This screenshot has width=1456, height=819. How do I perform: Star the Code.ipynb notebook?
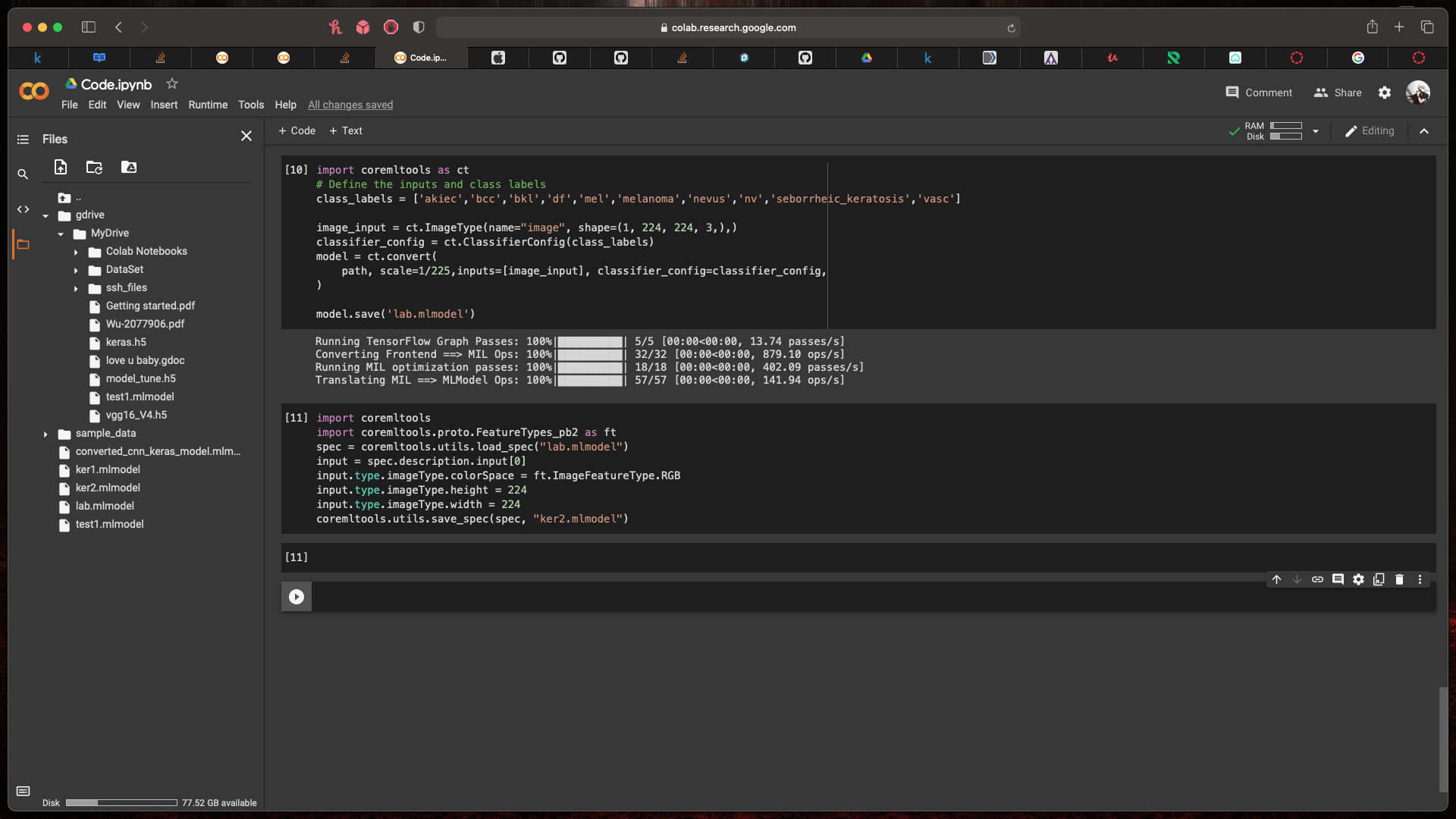pos(172,84)
